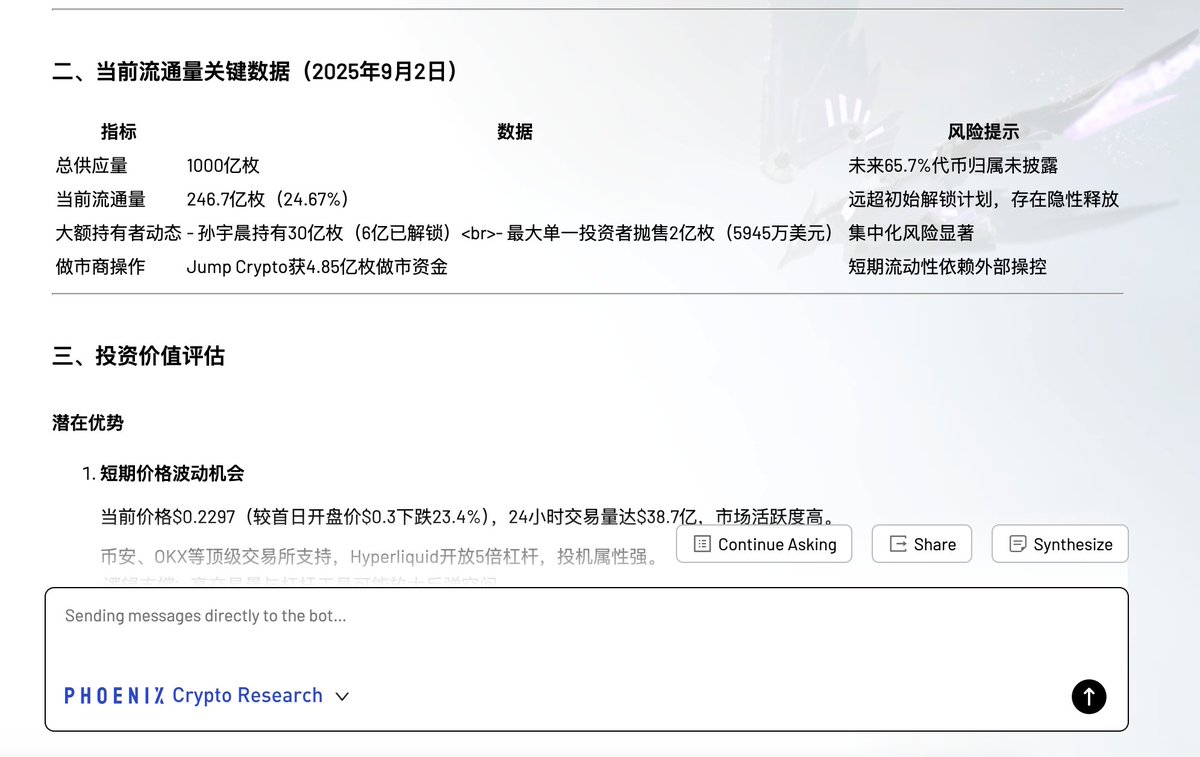
Task: Click the Continue Asking button
Action: coord(764,544)
